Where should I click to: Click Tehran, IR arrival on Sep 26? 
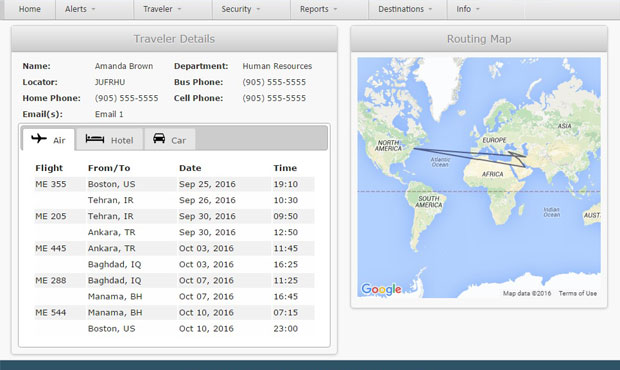click(x=111, y=200)
